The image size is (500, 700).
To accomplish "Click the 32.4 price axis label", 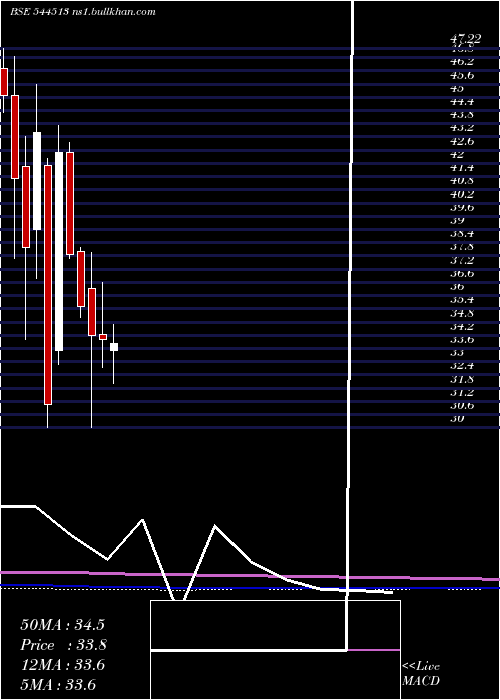I will pyautogui.click(x=462, y=366).
